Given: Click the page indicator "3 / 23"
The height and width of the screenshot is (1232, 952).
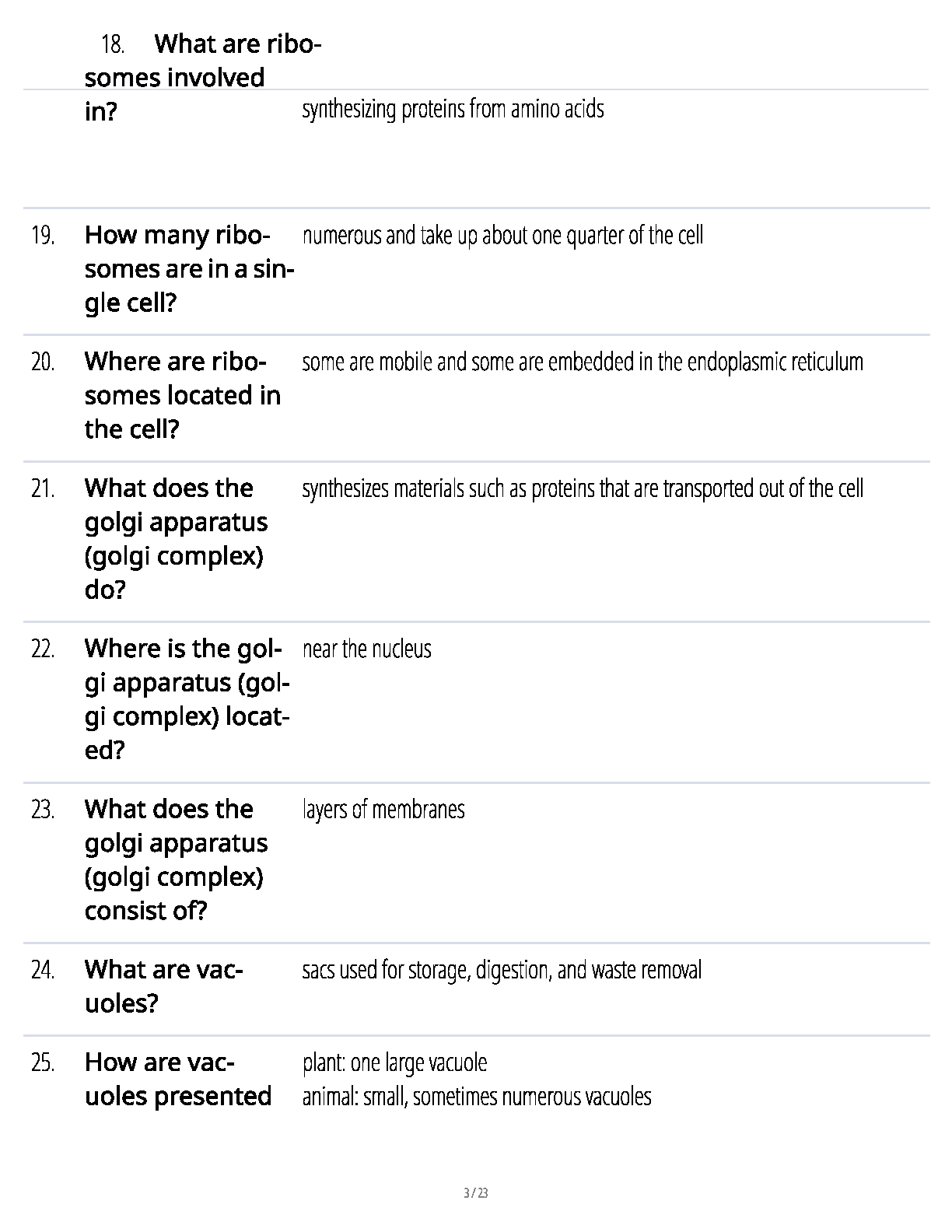Looking at the screenshot, I should point(475,1193).
